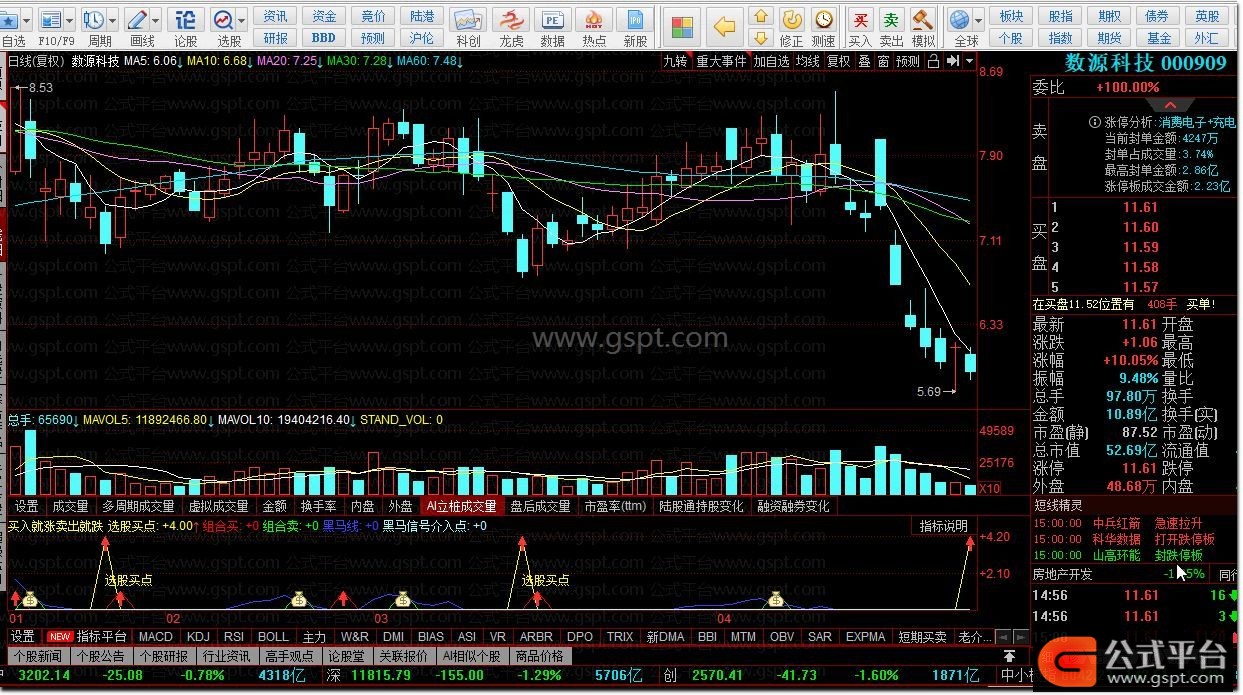Screen dimensions: 1243x695
Task: Click the 周期 clock icon
Action: point(93,19)
